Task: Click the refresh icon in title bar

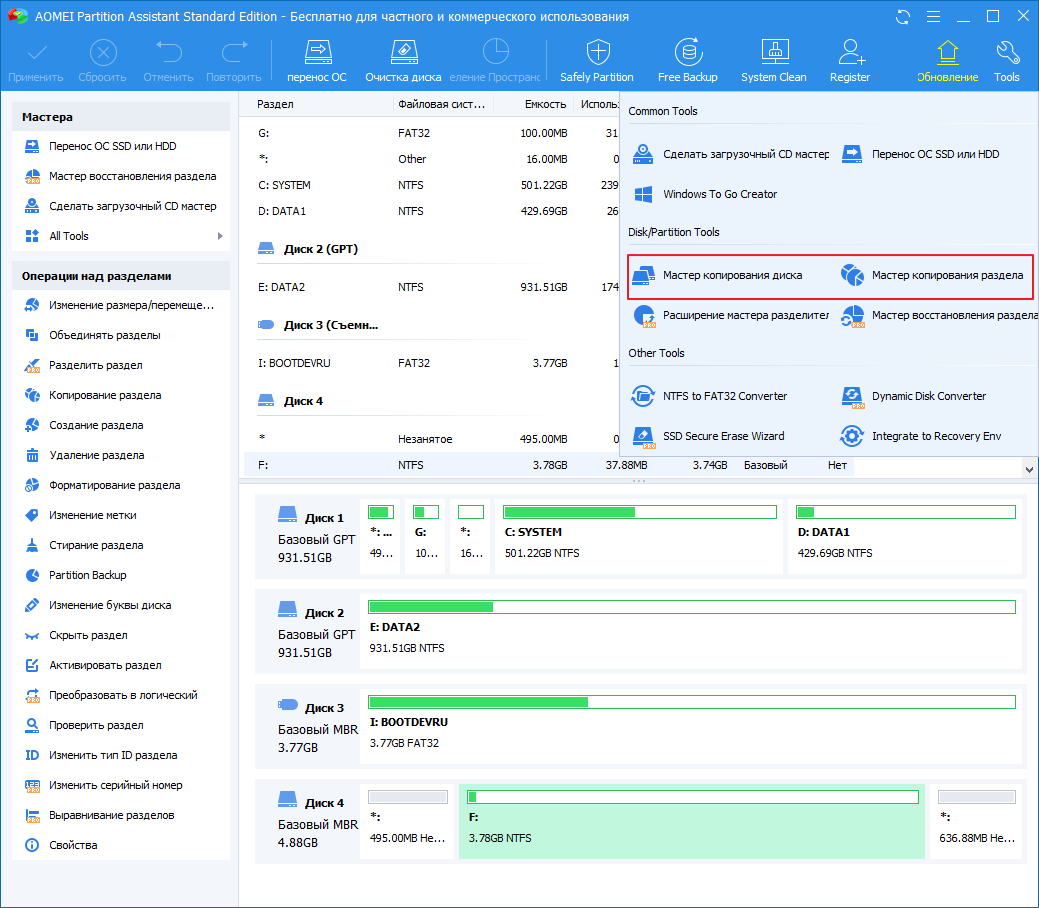Action: click(x=902, y=17)
